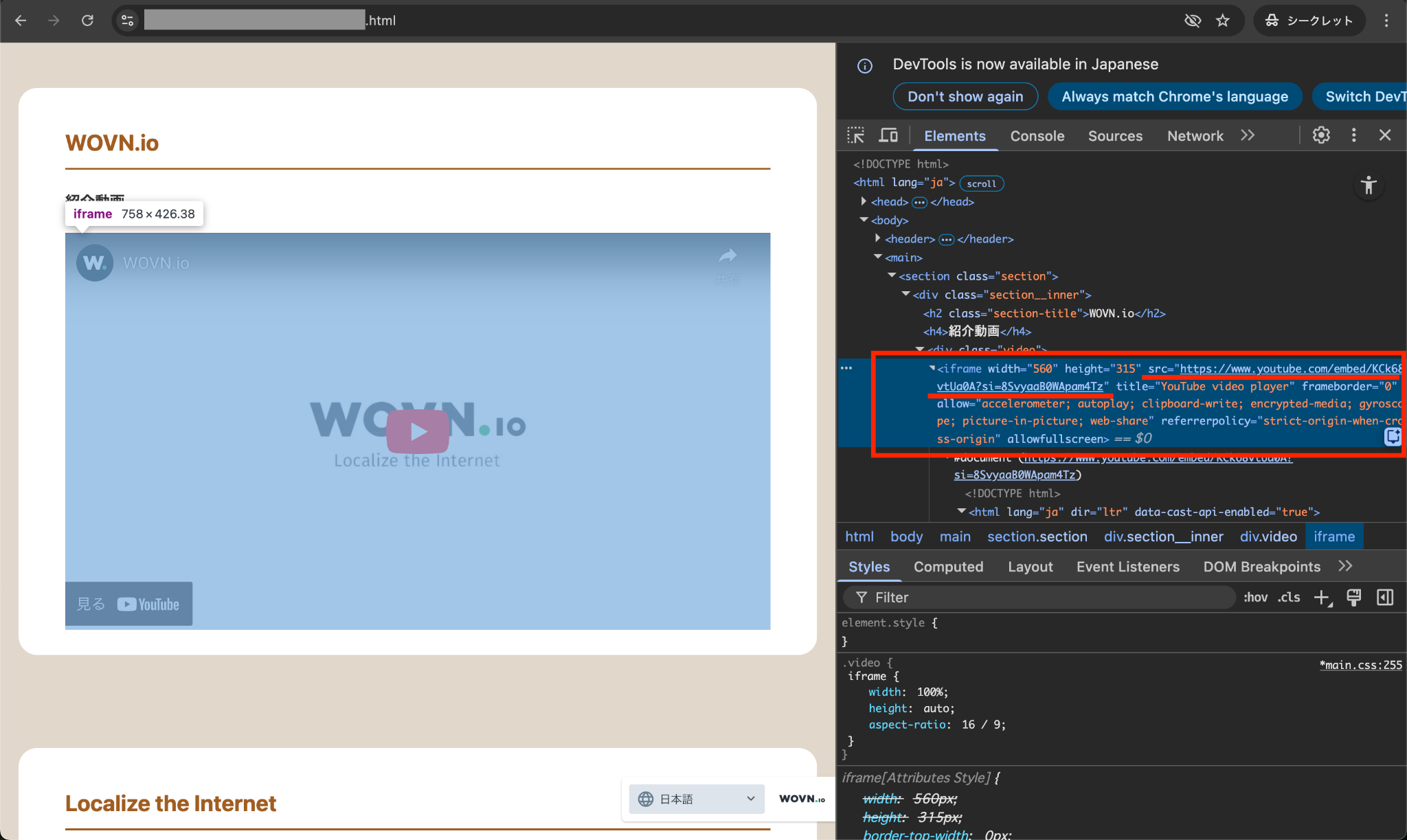This screenshot has width=1407, height=840.
Task: Open DevTools settings gear
Action: 1320,135
